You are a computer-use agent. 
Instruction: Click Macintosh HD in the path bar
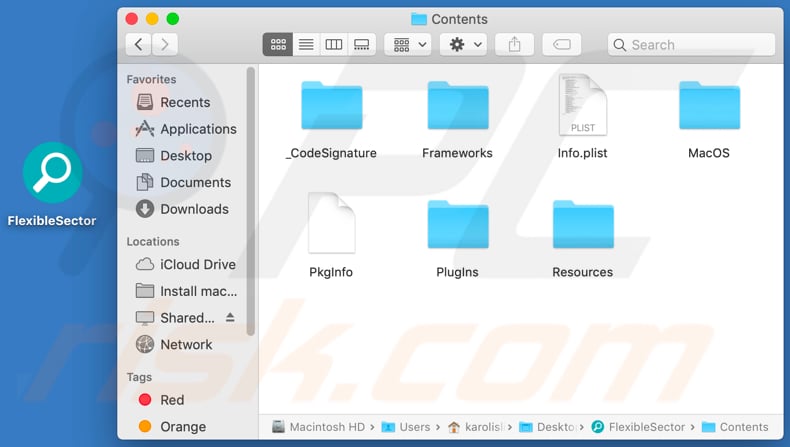coord(318,427)
